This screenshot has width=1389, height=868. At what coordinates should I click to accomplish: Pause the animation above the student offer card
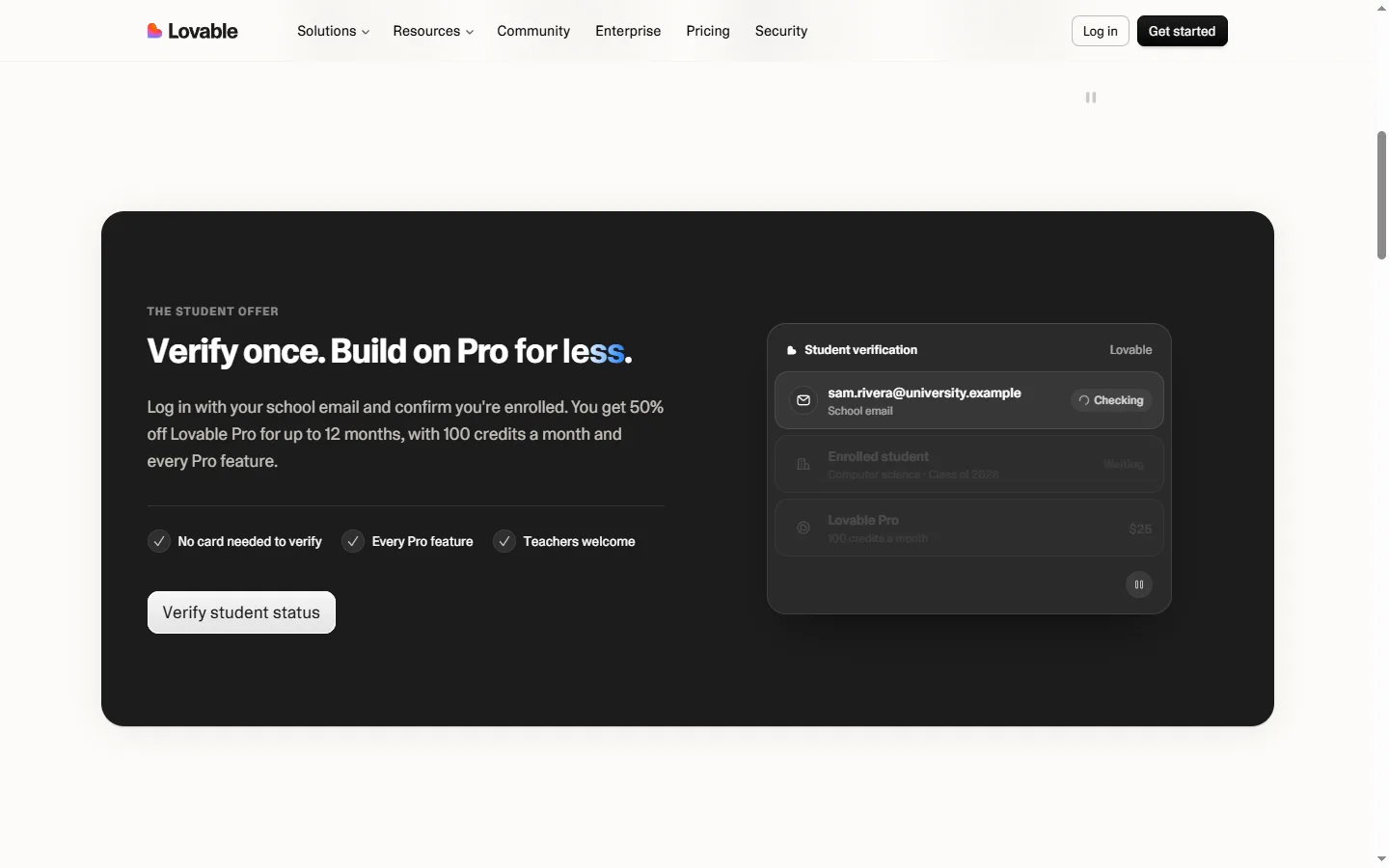(x=1091, y=97)
